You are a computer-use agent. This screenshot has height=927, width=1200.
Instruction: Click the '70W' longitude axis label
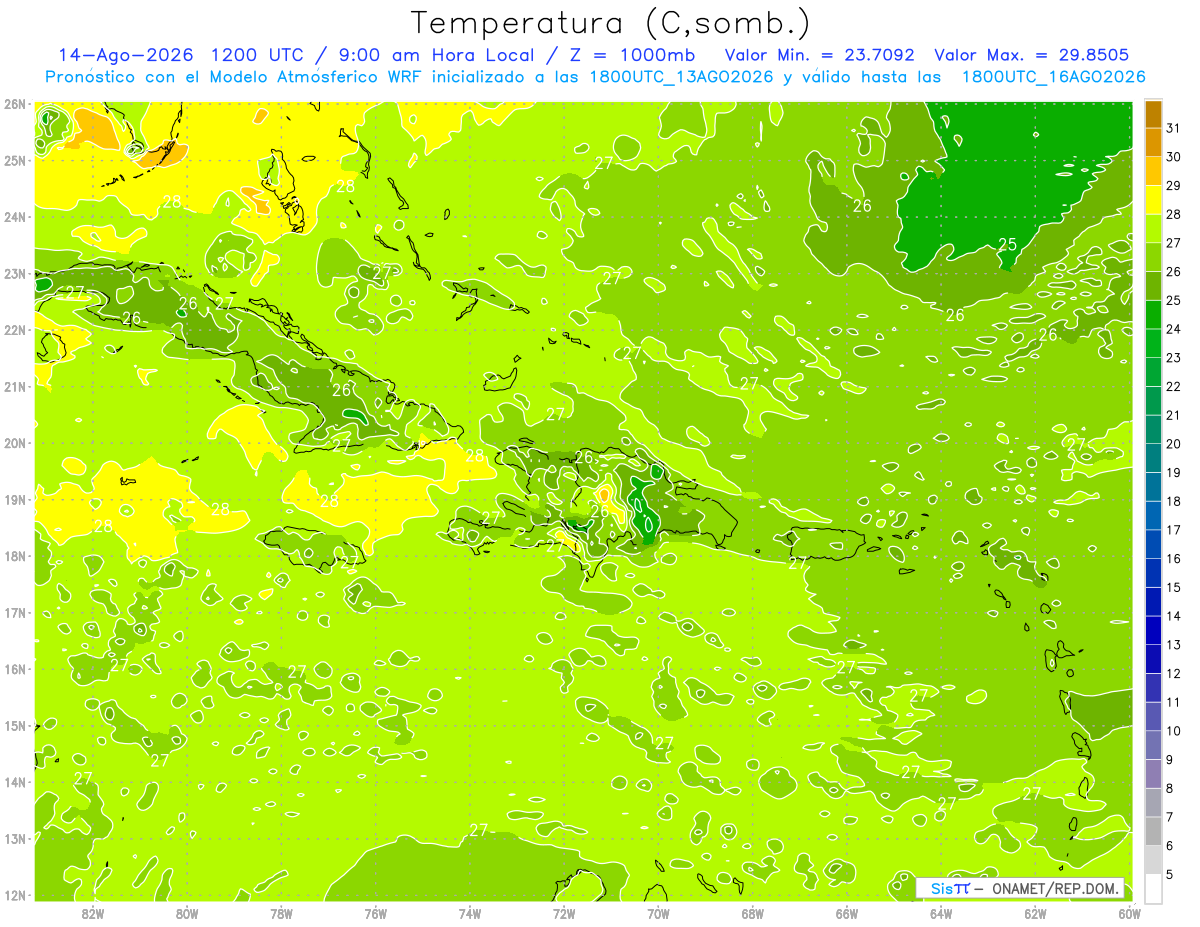pos(658,913)
